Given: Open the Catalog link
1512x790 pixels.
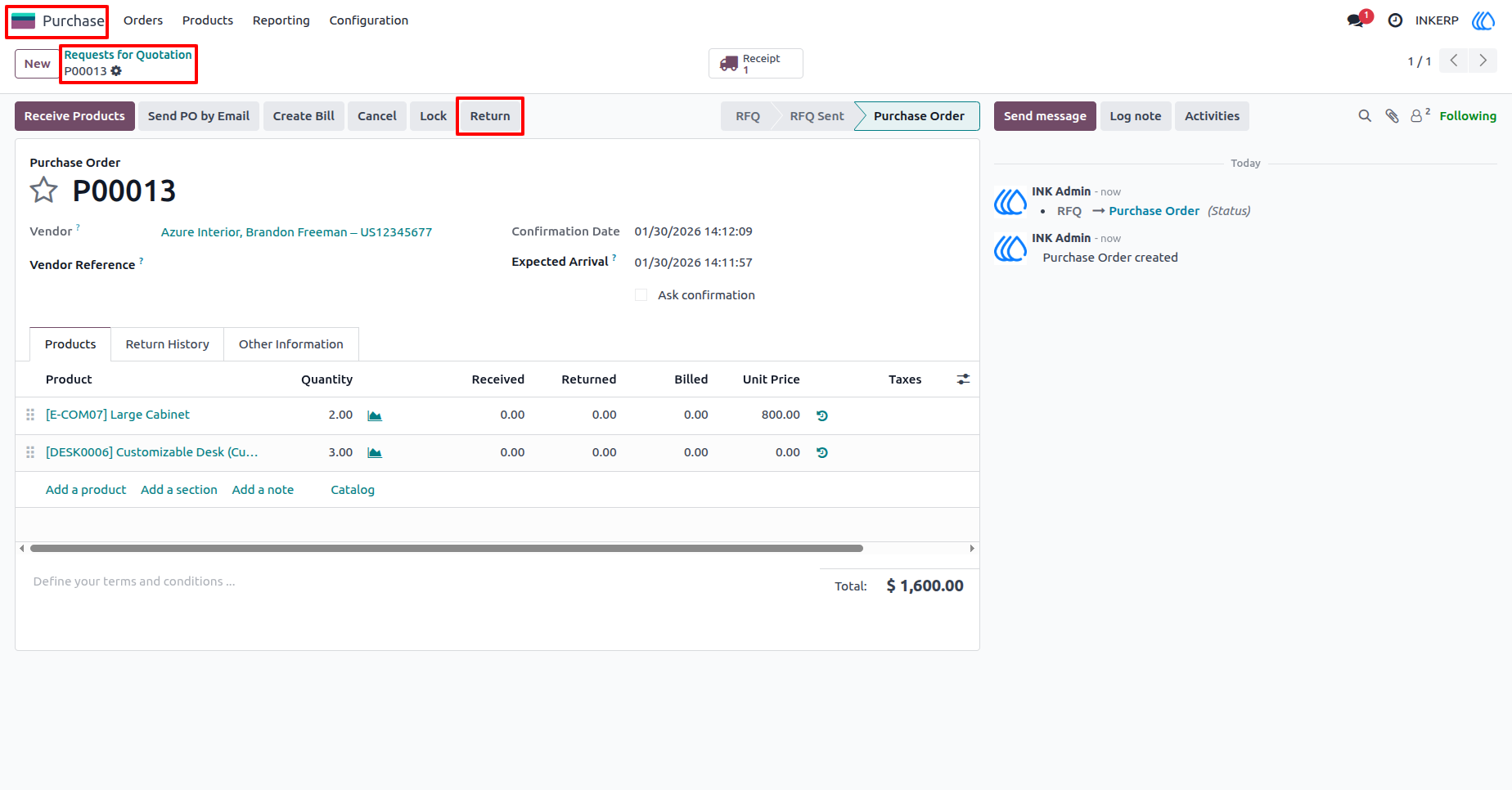Looking at the screenshot, I should 353,490.
